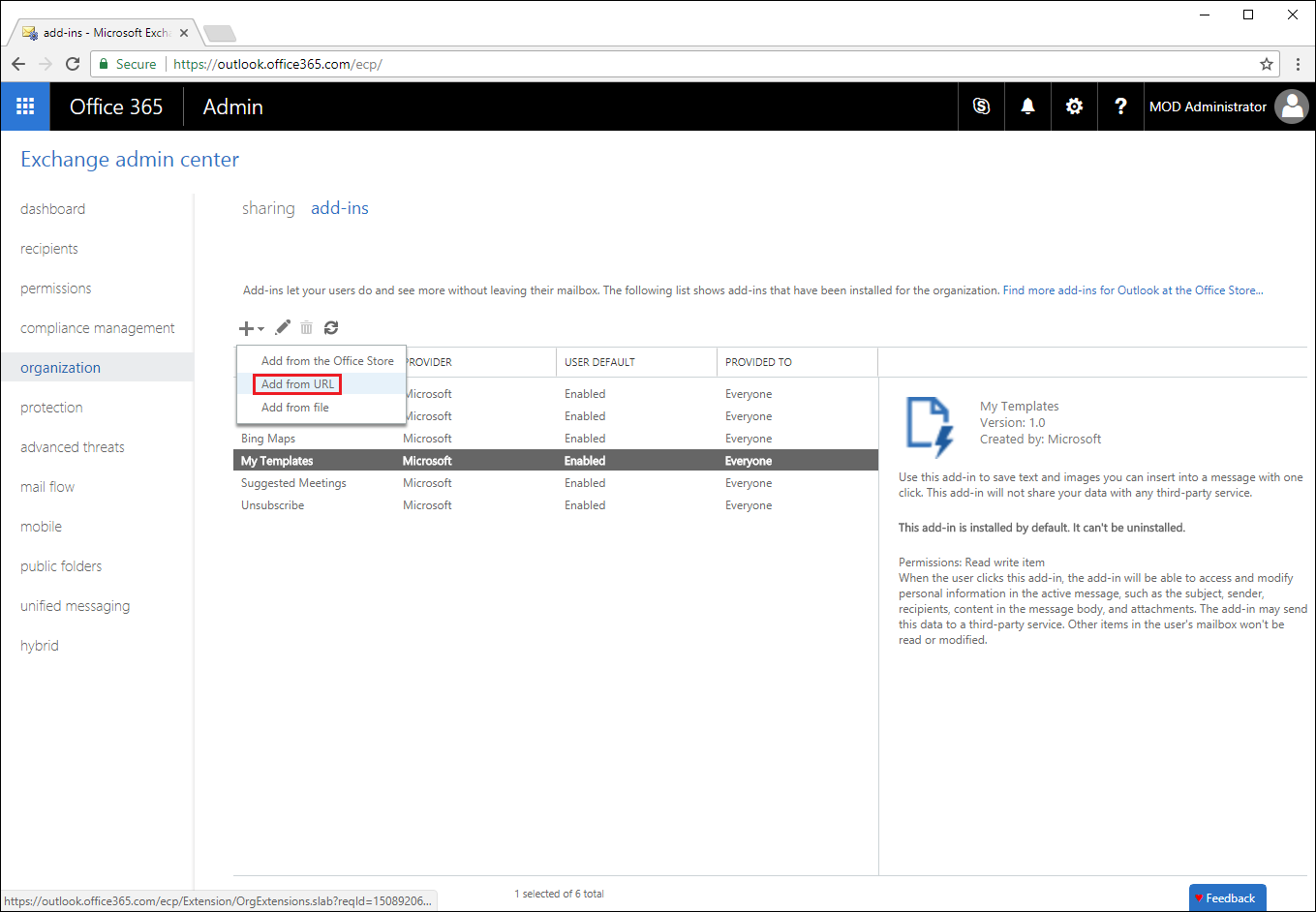Open dashboard in the left navigation
Viewport: 1316px width, 912px height.
[53, 209]
